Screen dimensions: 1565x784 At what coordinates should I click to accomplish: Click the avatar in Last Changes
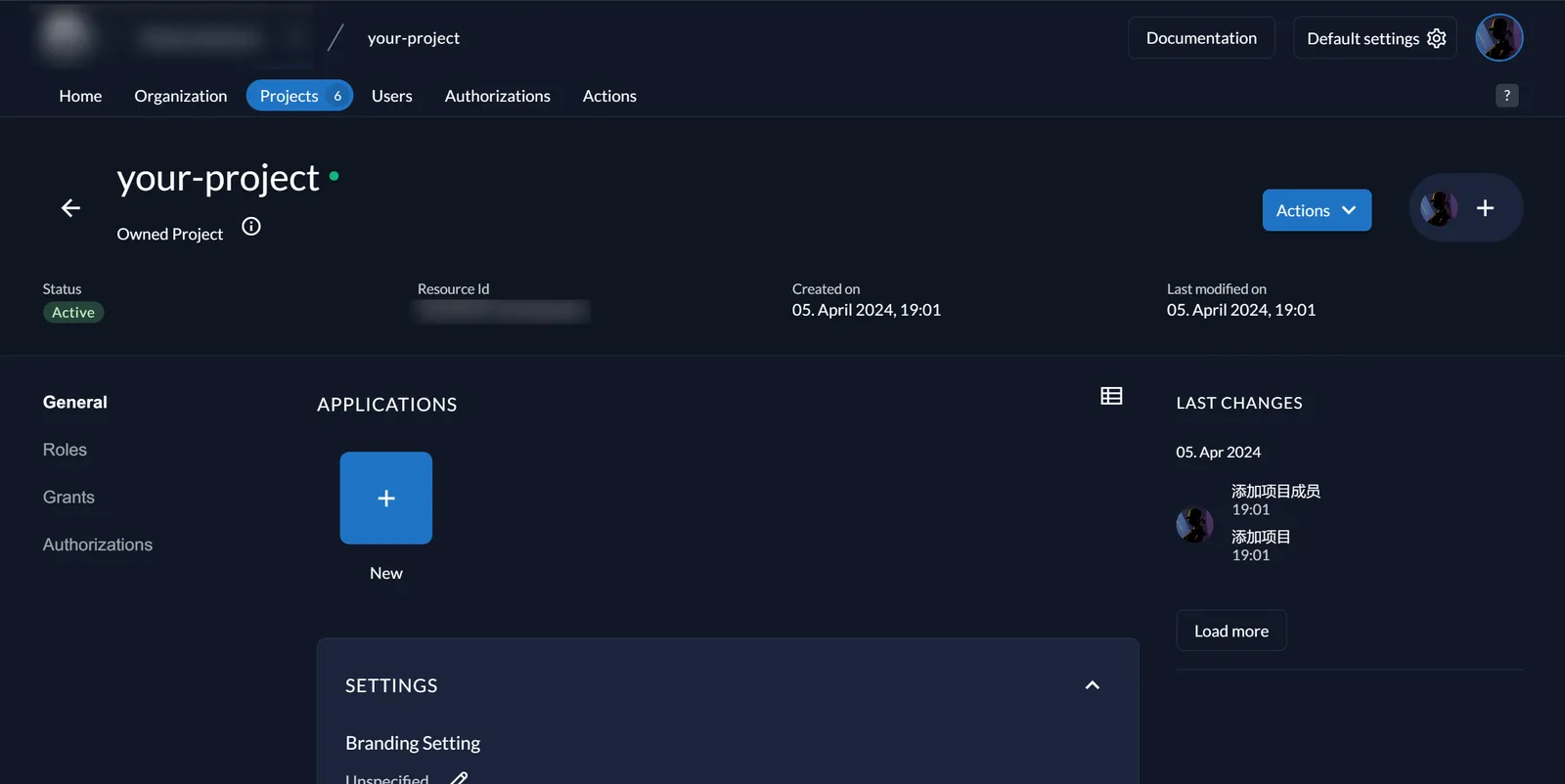tap(1194, 524)
